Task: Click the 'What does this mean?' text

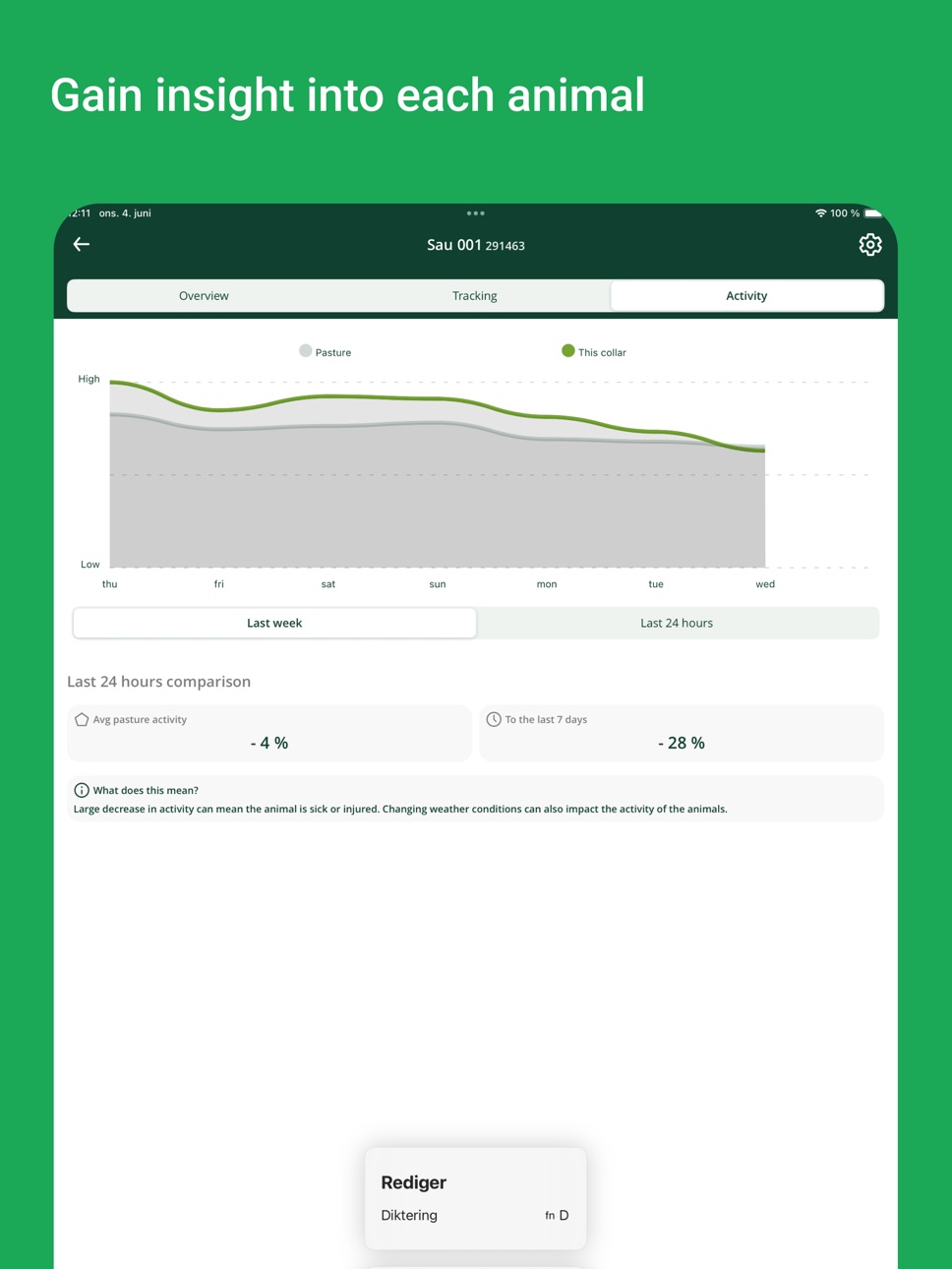Action: click(146, 790)
